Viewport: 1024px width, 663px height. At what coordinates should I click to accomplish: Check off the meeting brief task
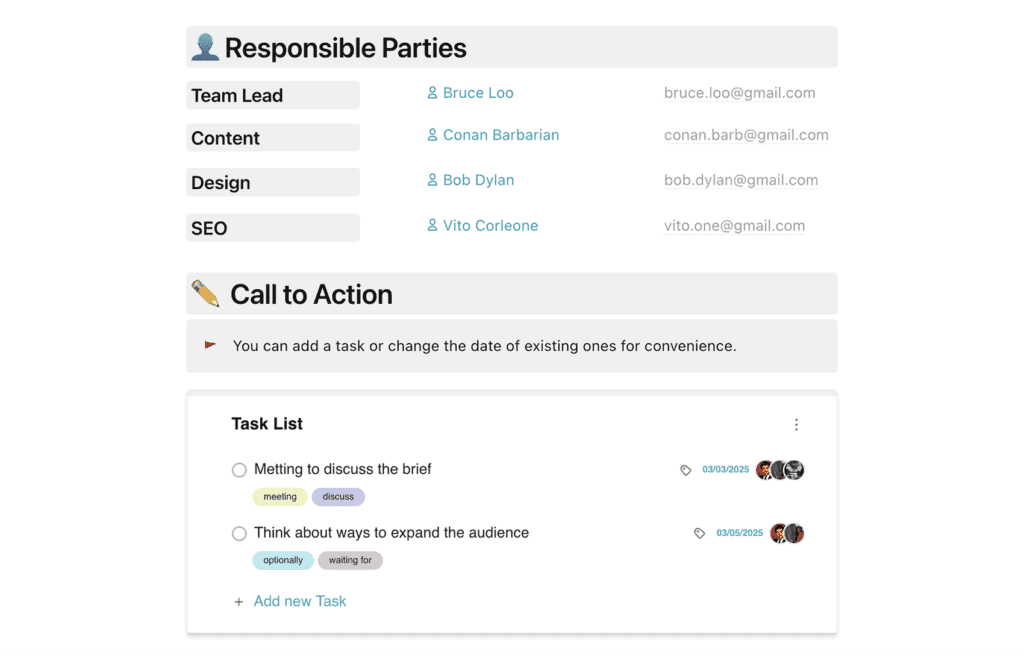239,469
